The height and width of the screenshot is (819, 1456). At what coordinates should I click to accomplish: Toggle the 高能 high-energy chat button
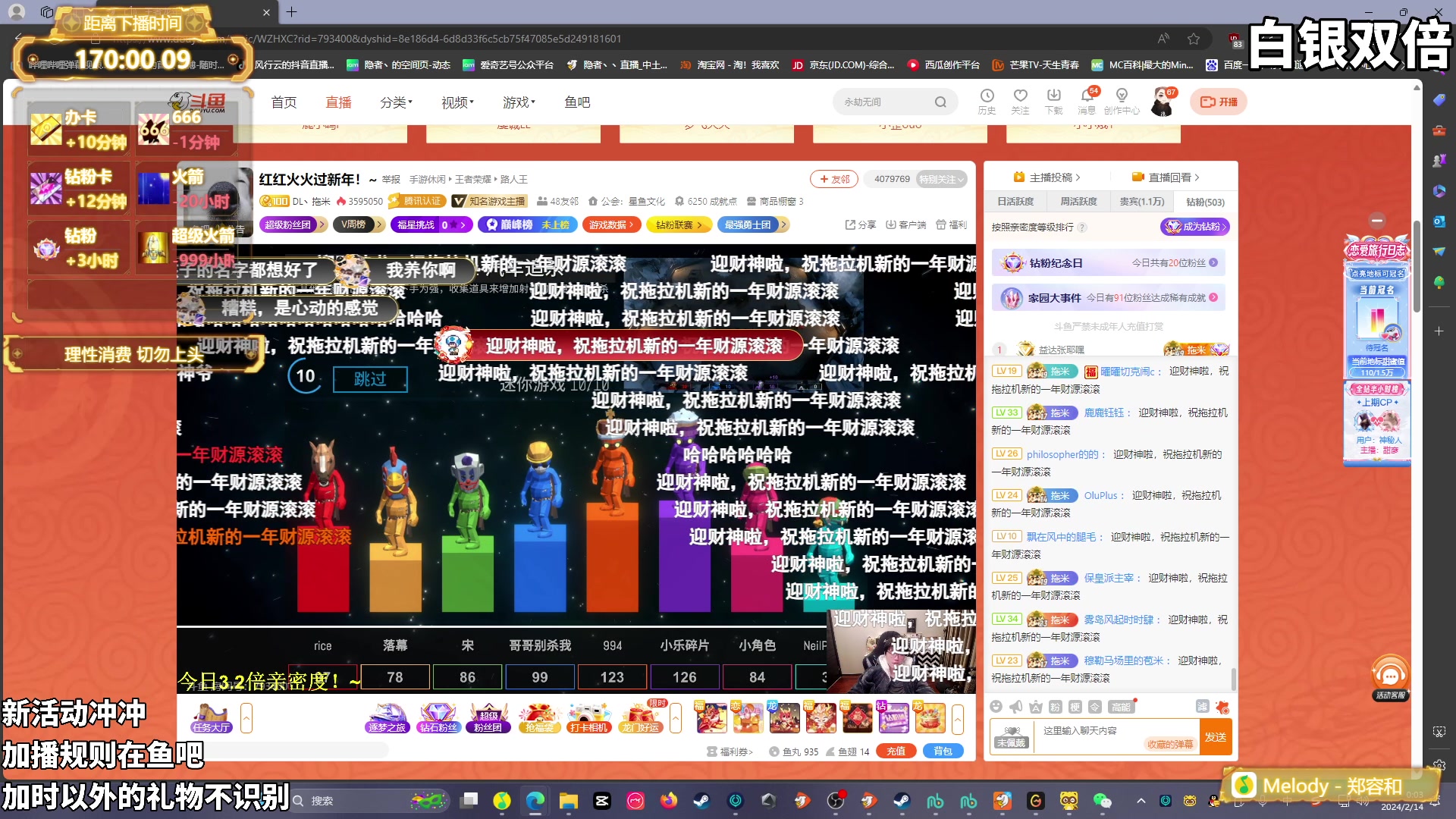tap(1120, 707)
